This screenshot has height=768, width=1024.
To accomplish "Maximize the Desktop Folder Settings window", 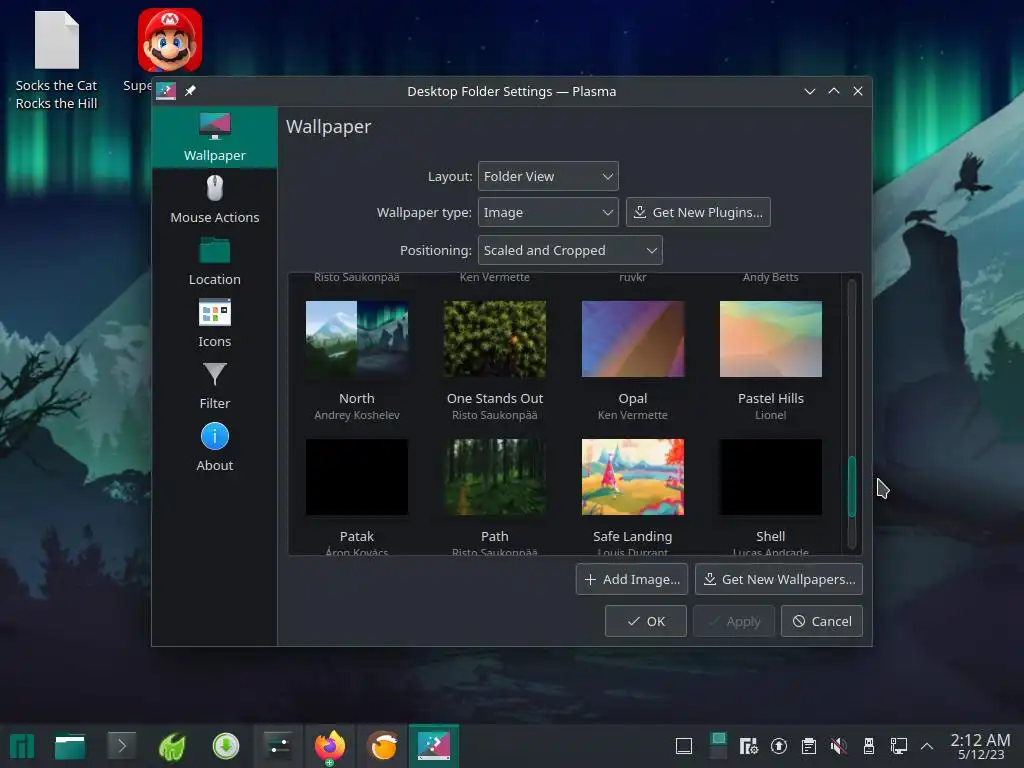I will [x=834, y=91].
